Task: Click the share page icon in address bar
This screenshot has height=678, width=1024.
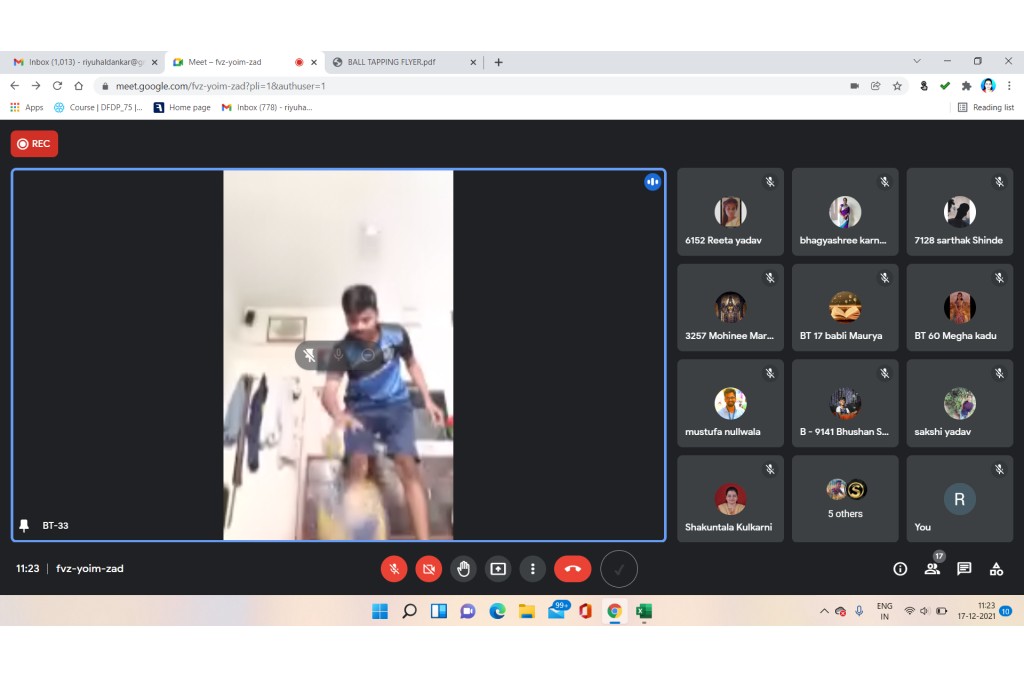Action: pyautogui.click(x=876, y=86)
